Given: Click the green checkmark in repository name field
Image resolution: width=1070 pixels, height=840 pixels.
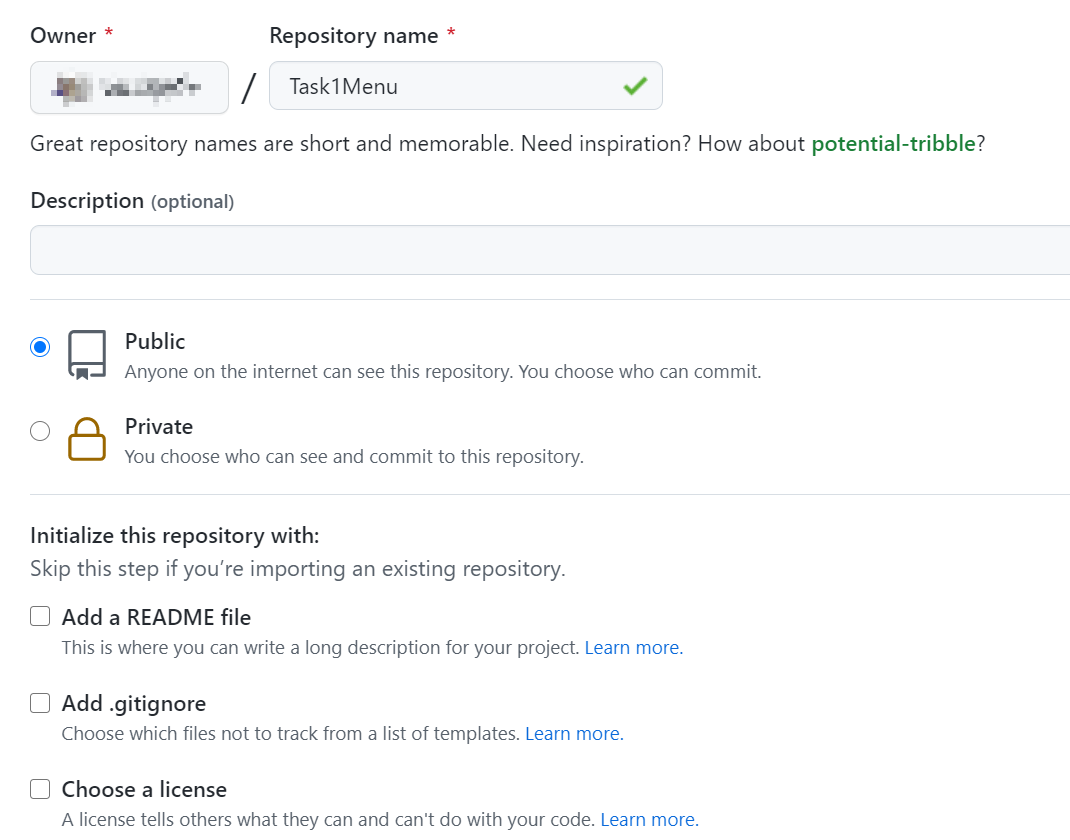Looking at the screenshot, I should tap(634, 87).
